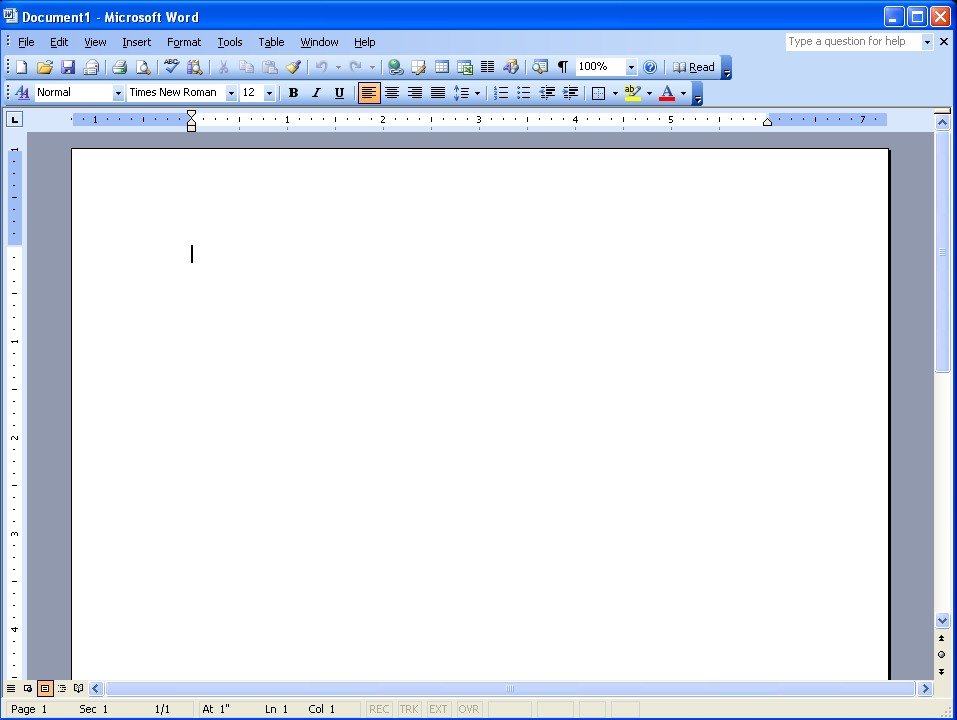Expand the font size 12 dropdown

pos(269,93)
